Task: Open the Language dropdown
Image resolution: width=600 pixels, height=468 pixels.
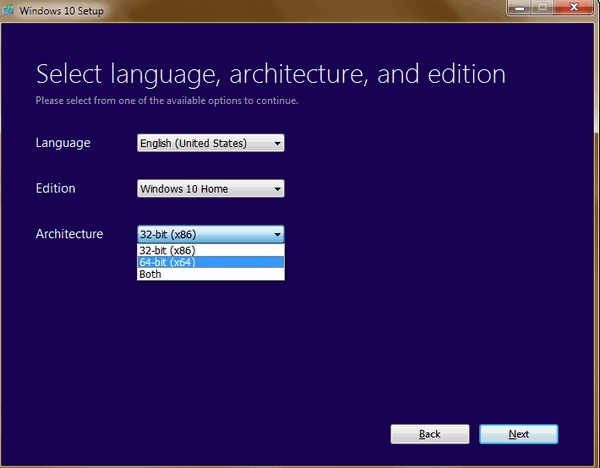Action: pyautogui.click(x=210, y=143)
